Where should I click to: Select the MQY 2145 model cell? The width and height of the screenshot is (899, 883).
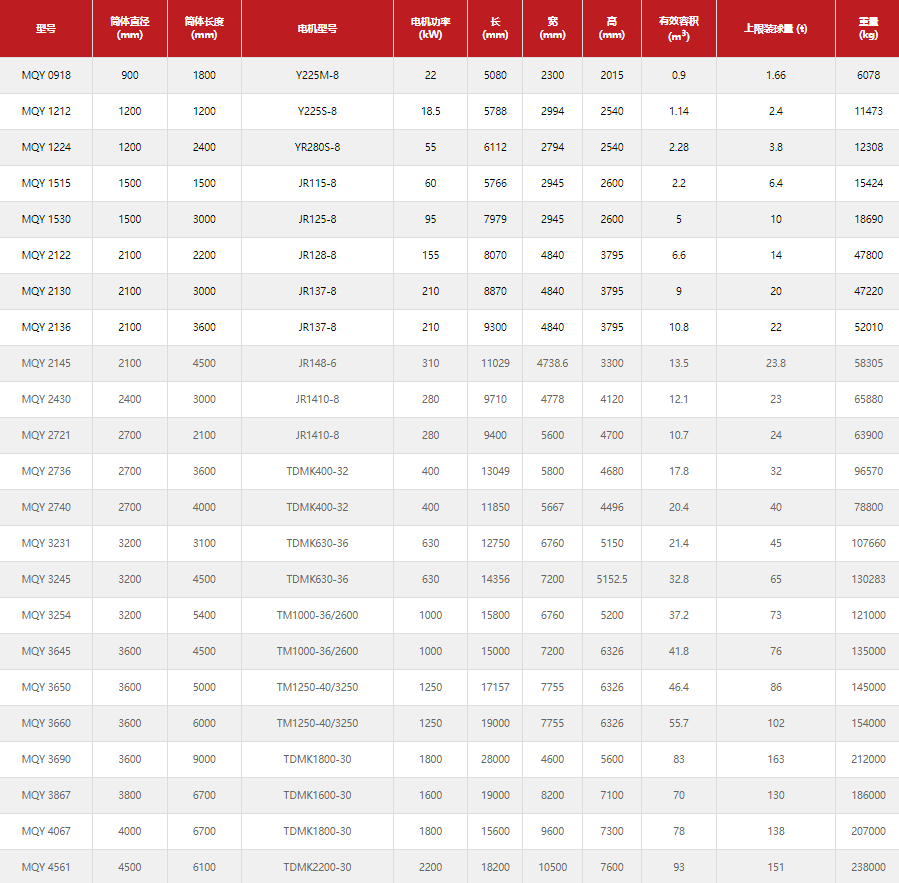(x=46, y=363)
